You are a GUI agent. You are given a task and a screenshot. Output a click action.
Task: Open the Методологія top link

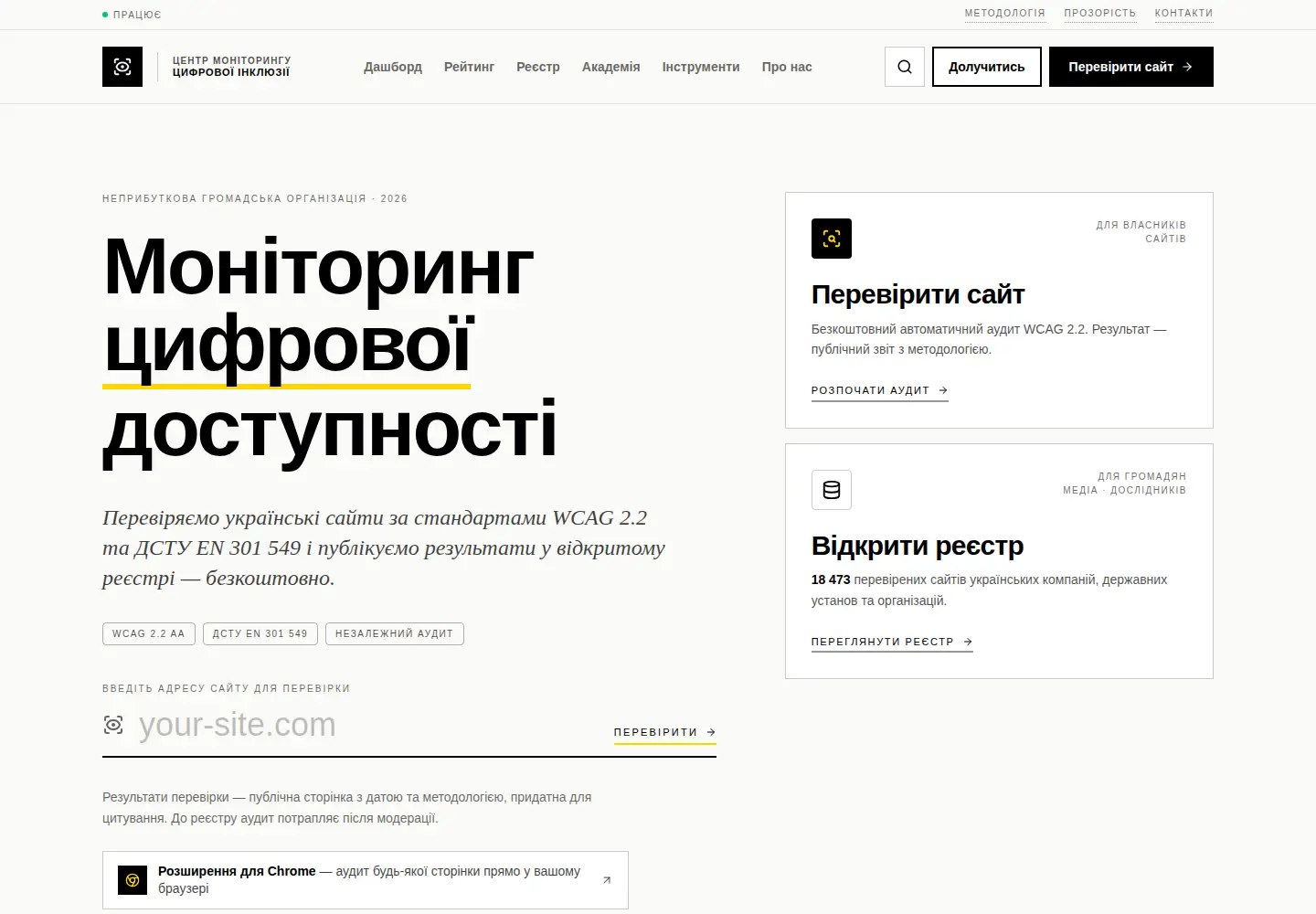[1005, 14]
